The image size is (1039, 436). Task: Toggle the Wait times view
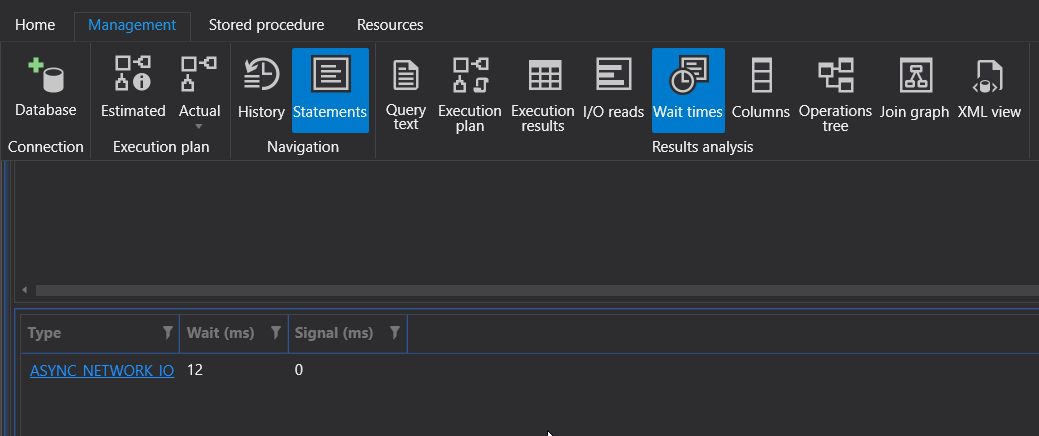pyautogui.click(x=688, y=89)
